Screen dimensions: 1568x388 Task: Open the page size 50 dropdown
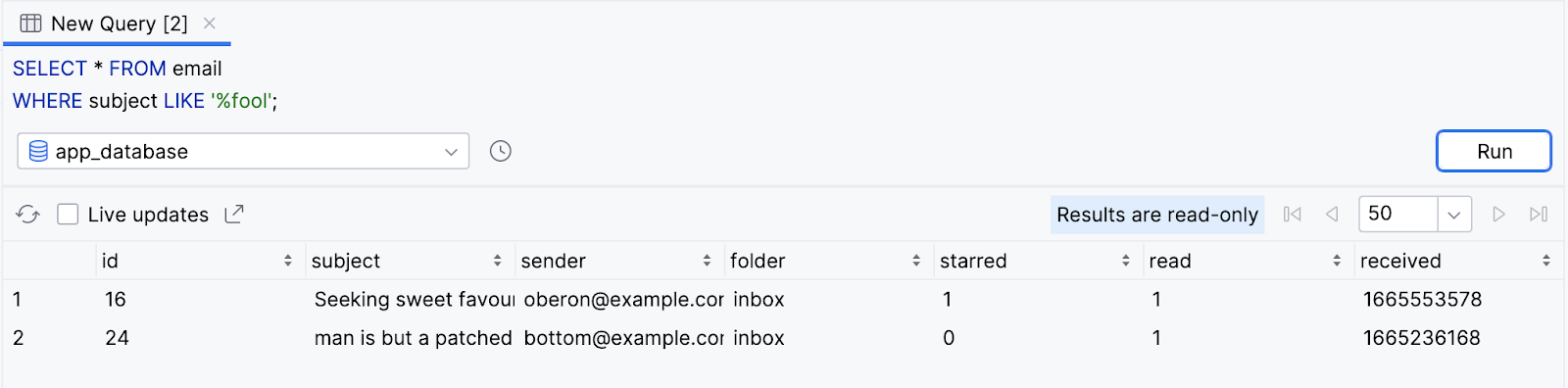coord(1454,214)
